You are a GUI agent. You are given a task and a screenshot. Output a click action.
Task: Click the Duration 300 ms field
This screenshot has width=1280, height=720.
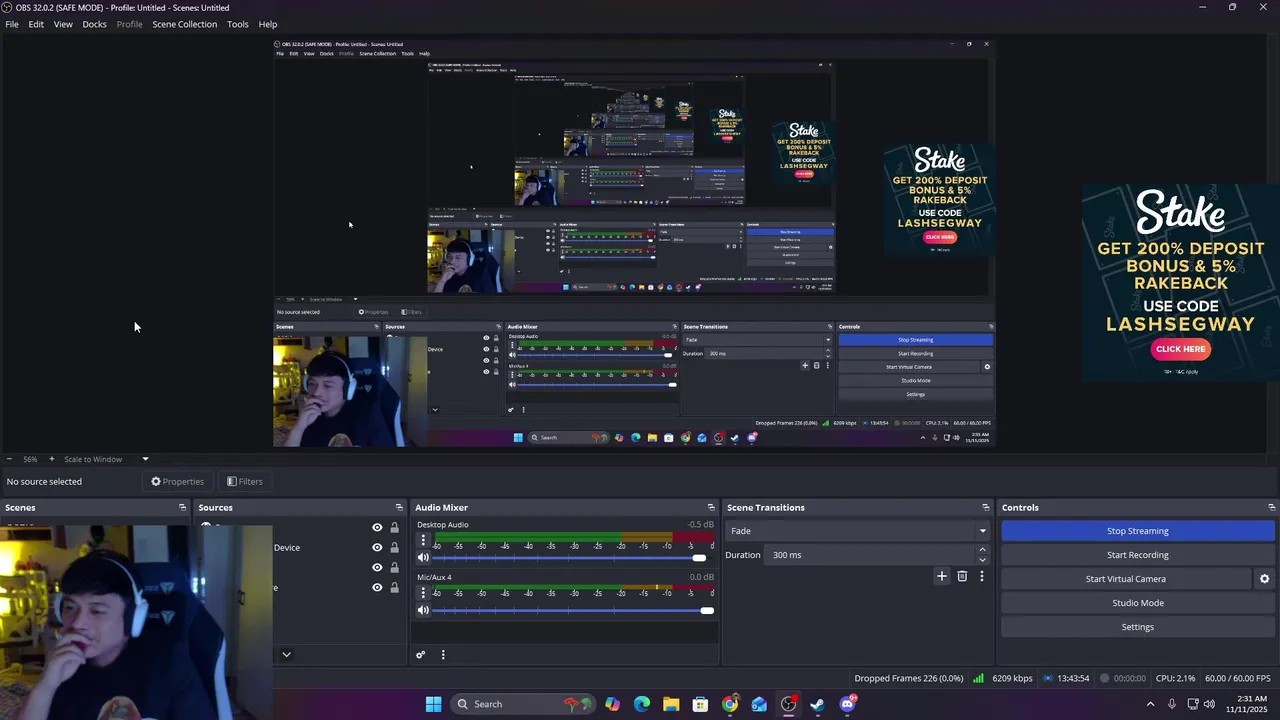tap(870, 555)
